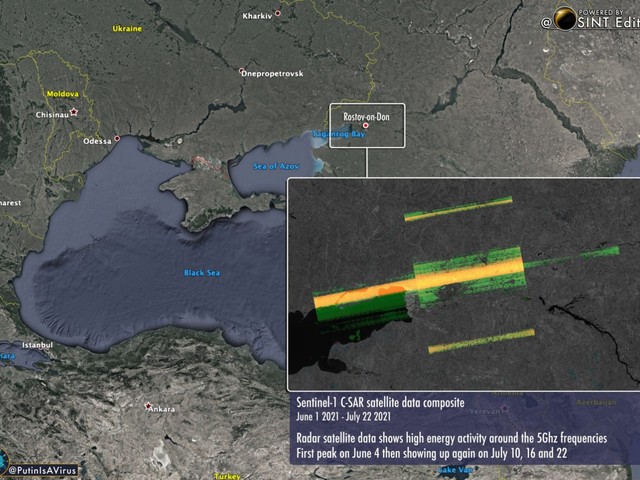640x480 pixels.
Task: Click the Rostov-on-Don city marker
Action: coord(366,125)
